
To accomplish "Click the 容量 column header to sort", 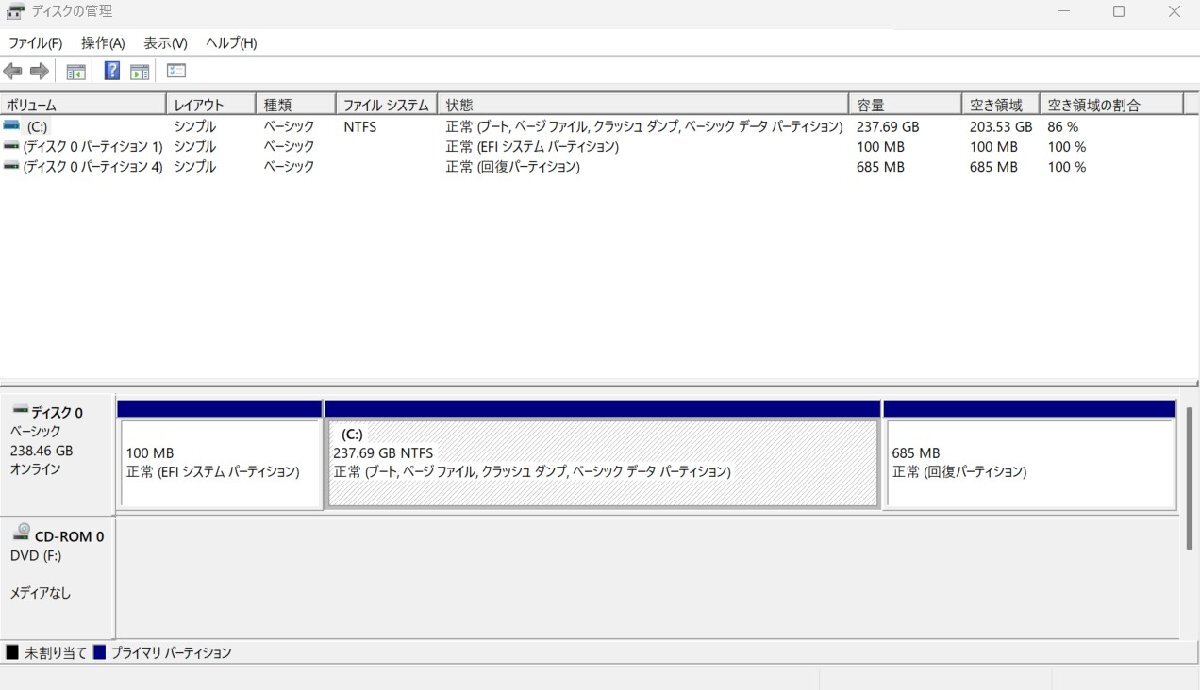I will point(898,102).
